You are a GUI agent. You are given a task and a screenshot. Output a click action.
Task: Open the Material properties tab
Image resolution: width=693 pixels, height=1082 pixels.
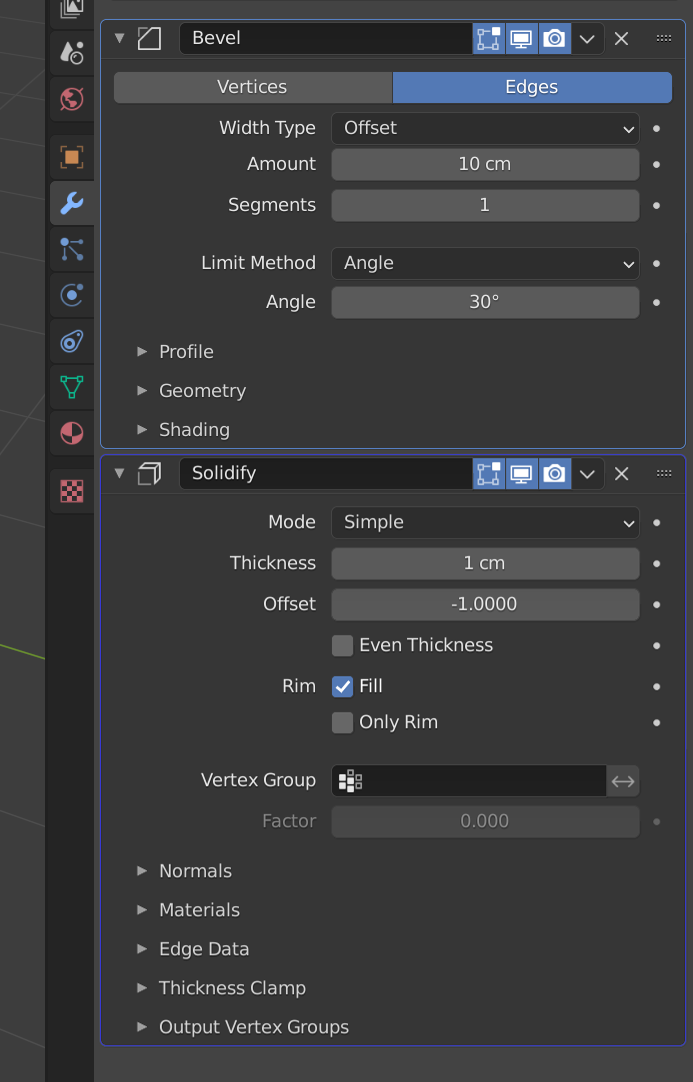[72, 433]
